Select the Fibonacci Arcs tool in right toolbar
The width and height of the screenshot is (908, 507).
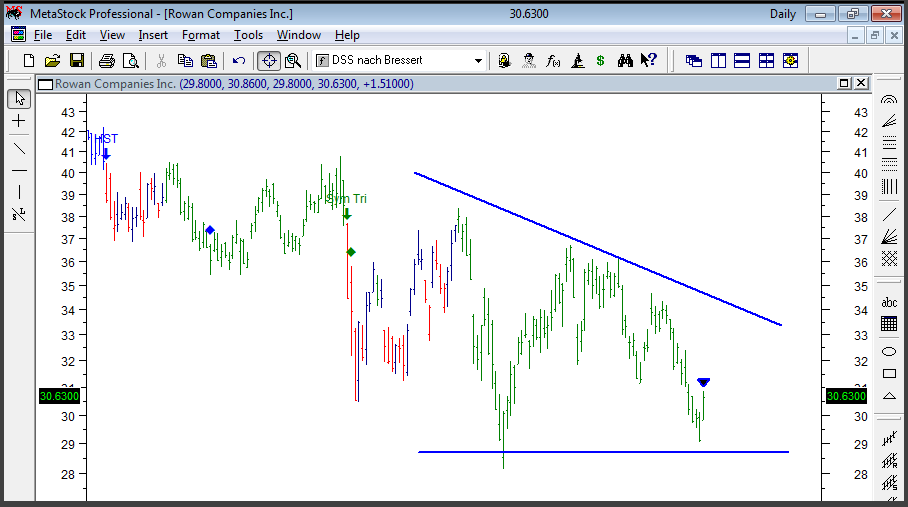889,100
